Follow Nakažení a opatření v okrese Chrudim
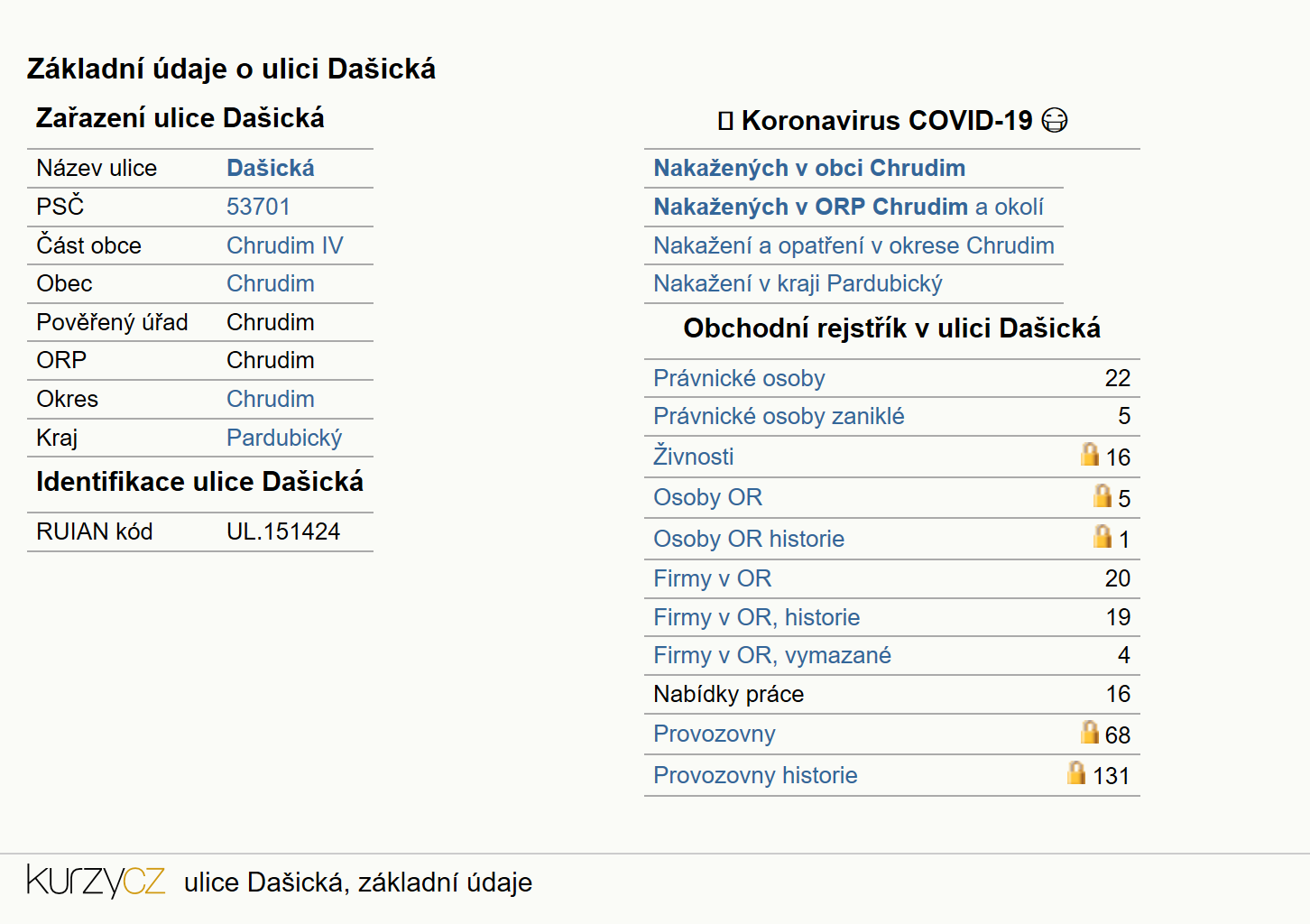 tap(853, 245)
